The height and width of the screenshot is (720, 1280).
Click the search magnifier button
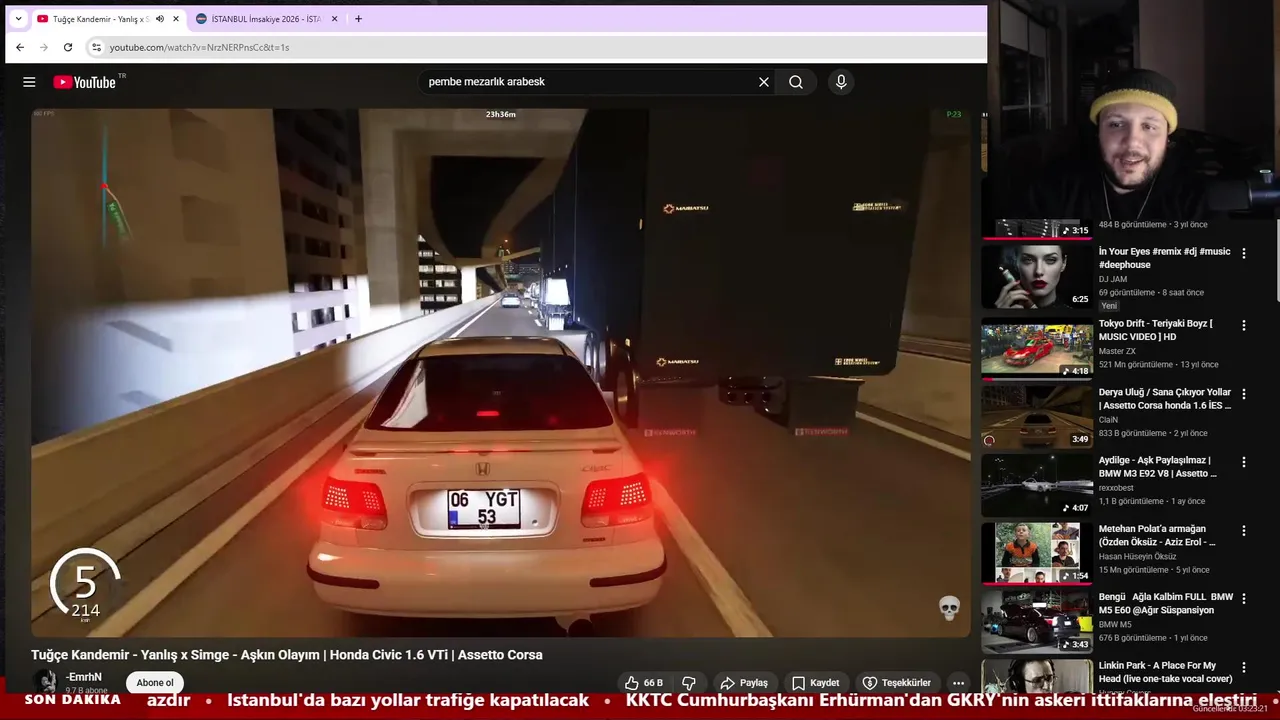pyautogui.click(x=796, y=82)
